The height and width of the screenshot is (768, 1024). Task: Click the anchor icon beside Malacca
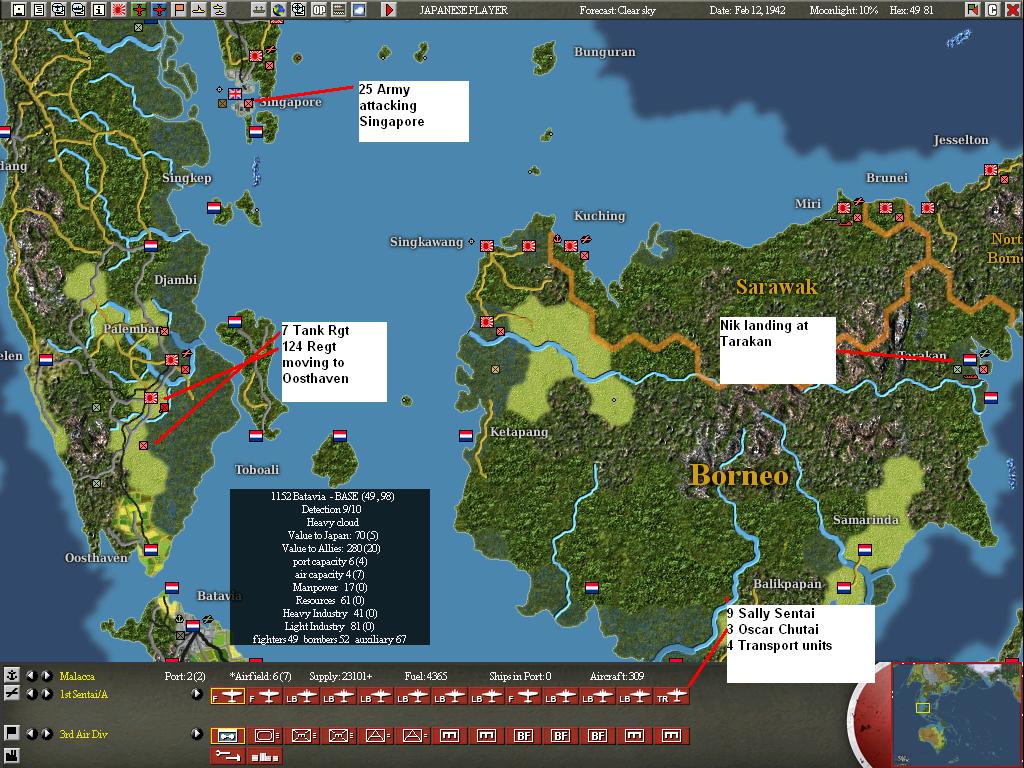click(x=11, y=675)
